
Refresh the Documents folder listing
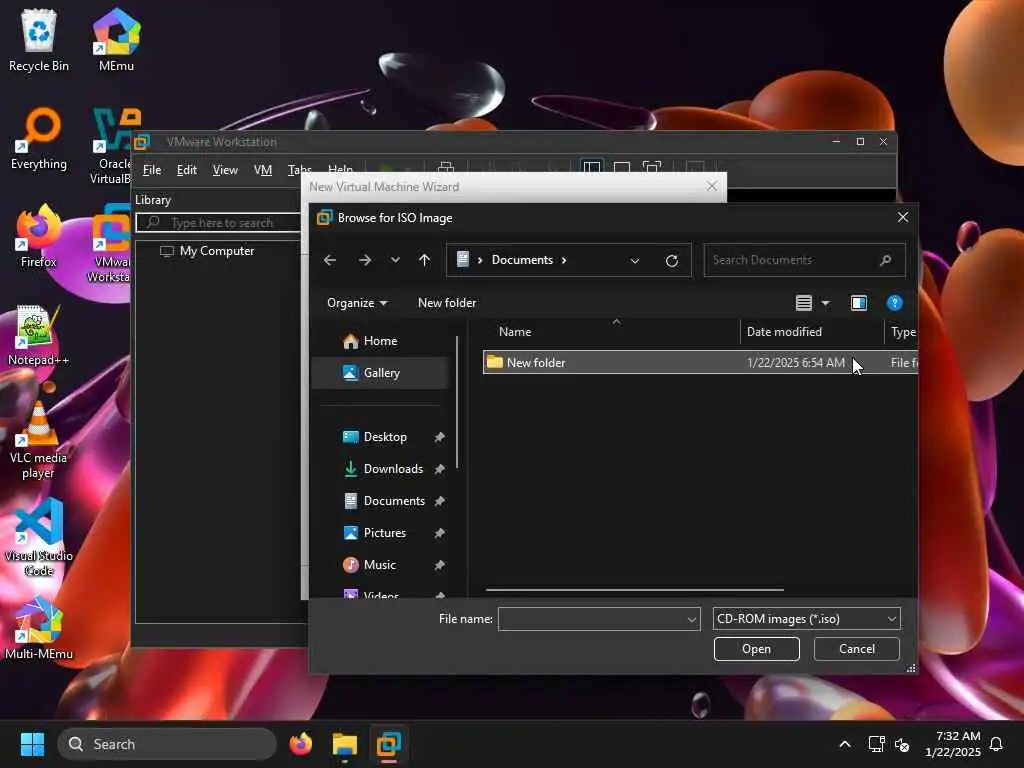pos(671,261)
